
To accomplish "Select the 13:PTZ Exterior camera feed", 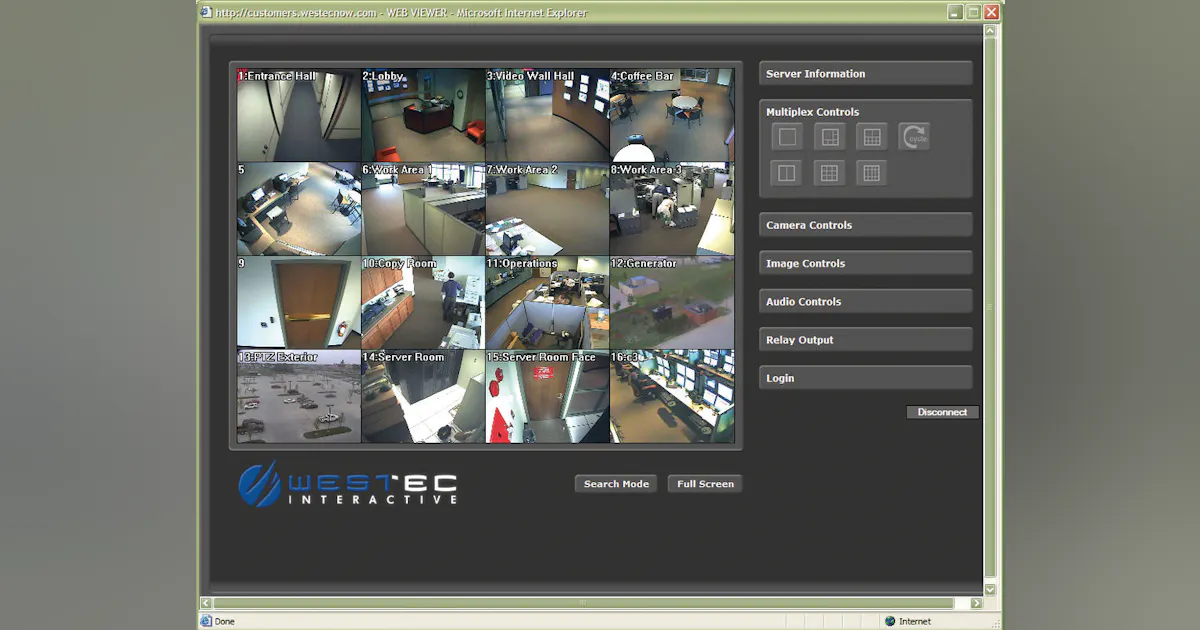I will click(x=299, y=396).
